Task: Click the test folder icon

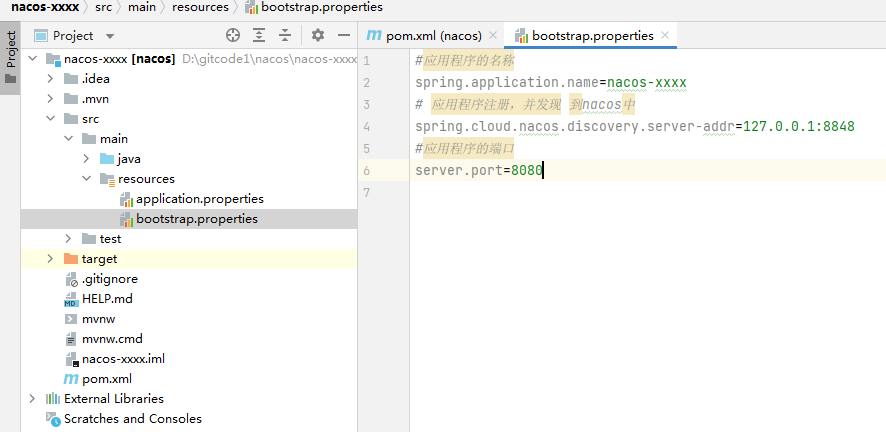Action: tap(89, 238)
